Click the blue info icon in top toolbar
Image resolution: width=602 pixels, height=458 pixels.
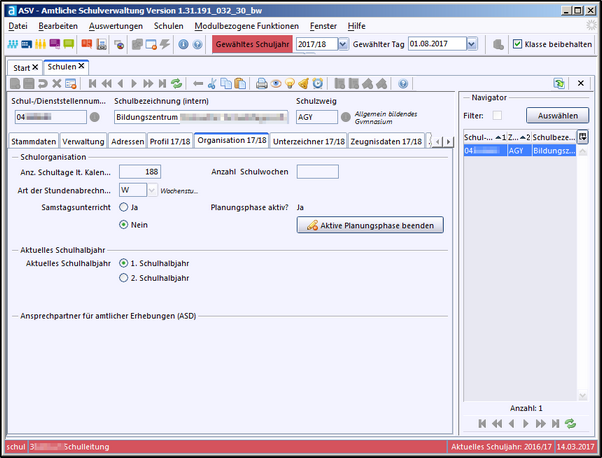click(183, 44)
